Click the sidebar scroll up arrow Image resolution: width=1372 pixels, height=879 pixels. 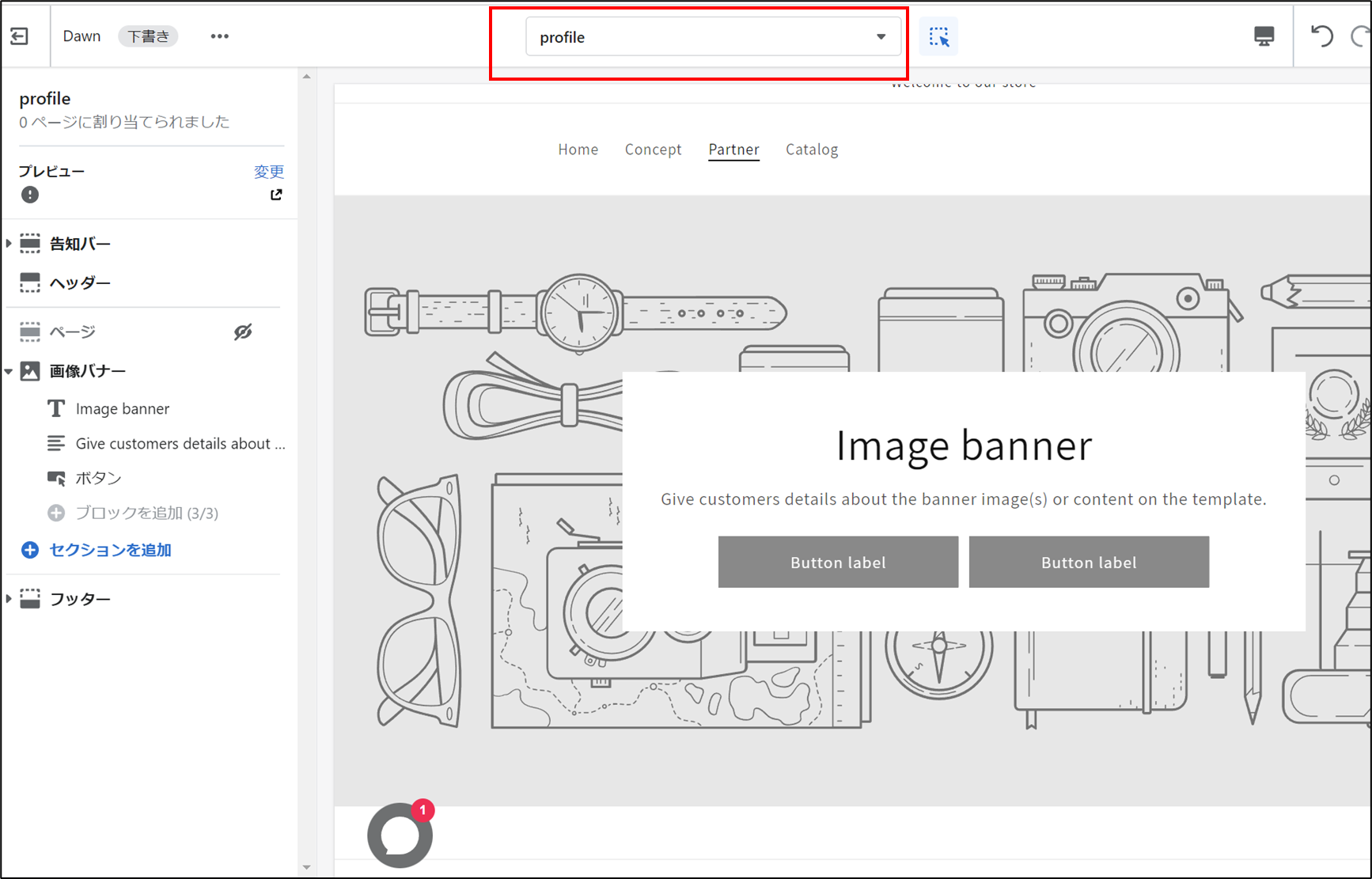[x=307, y=77]
